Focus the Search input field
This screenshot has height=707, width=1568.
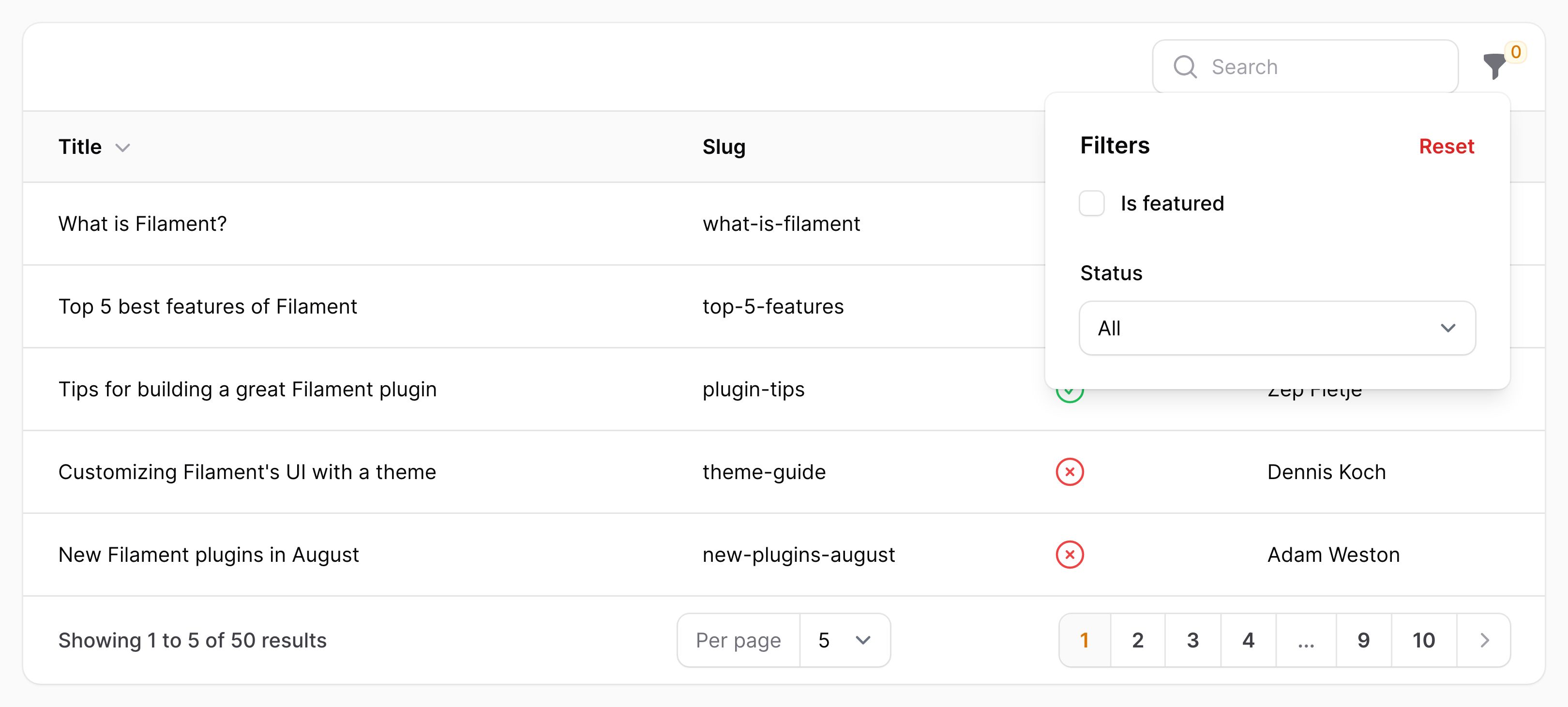(x=1305, y=66)
